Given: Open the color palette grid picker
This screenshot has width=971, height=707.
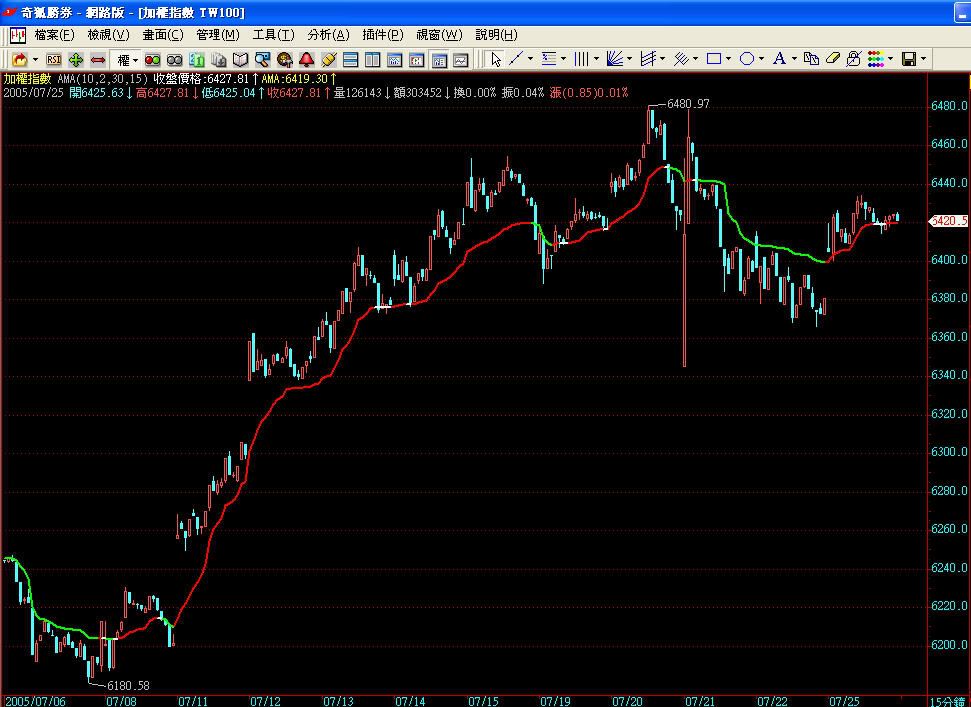Looking at the screenshot, I should click(876, 59).
